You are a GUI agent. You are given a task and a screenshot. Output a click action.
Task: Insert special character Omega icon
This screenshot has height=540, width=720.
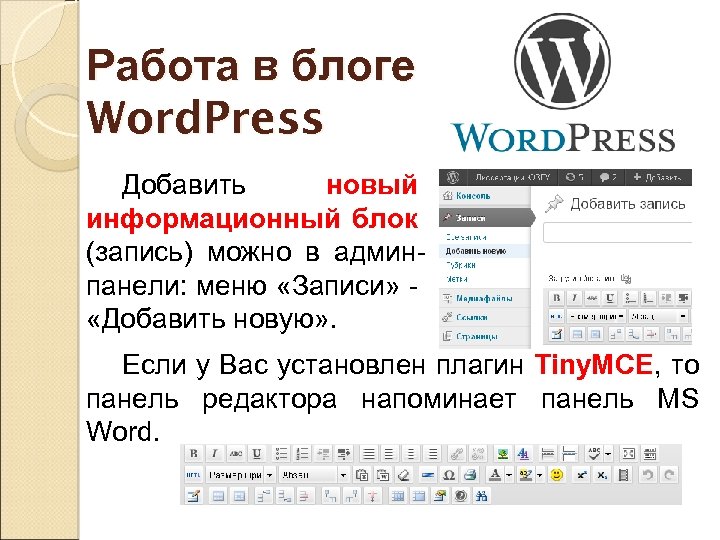tap(449, 475)
